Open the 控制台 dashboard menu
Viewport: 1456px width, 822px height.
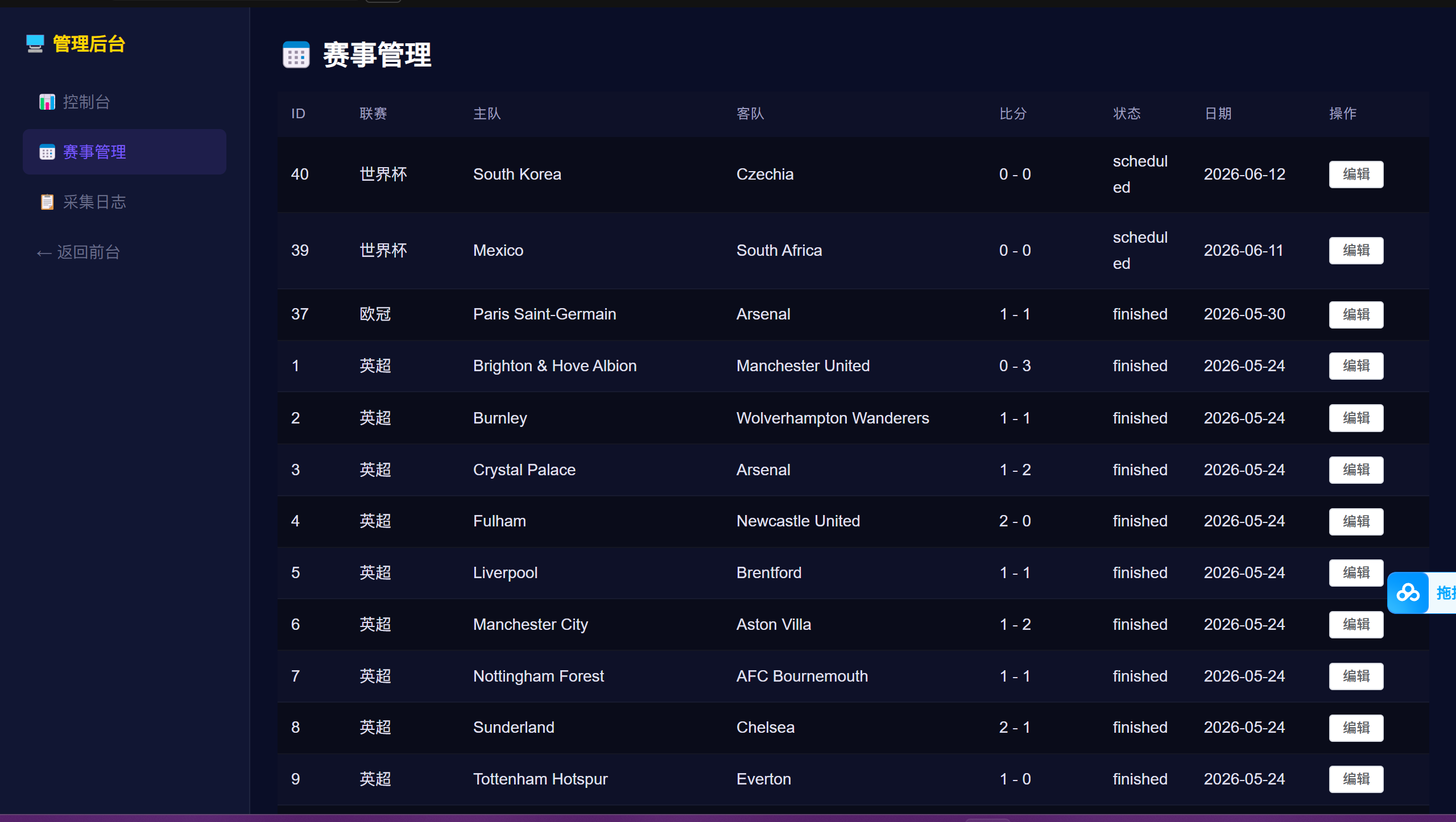125,102
